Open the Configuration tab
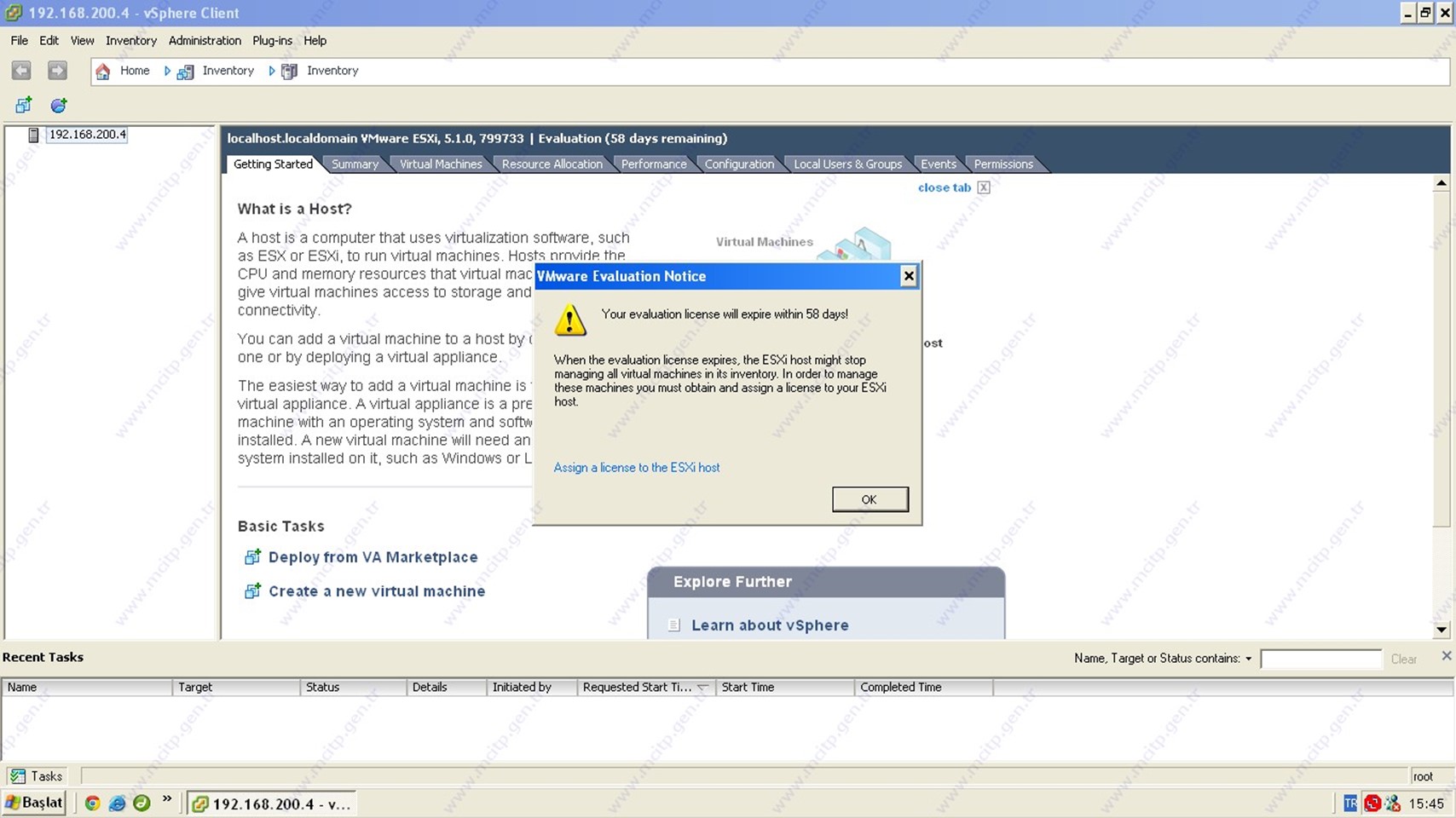The width and height of the screenshot is (1456, 818). click(x=739, y=164)
